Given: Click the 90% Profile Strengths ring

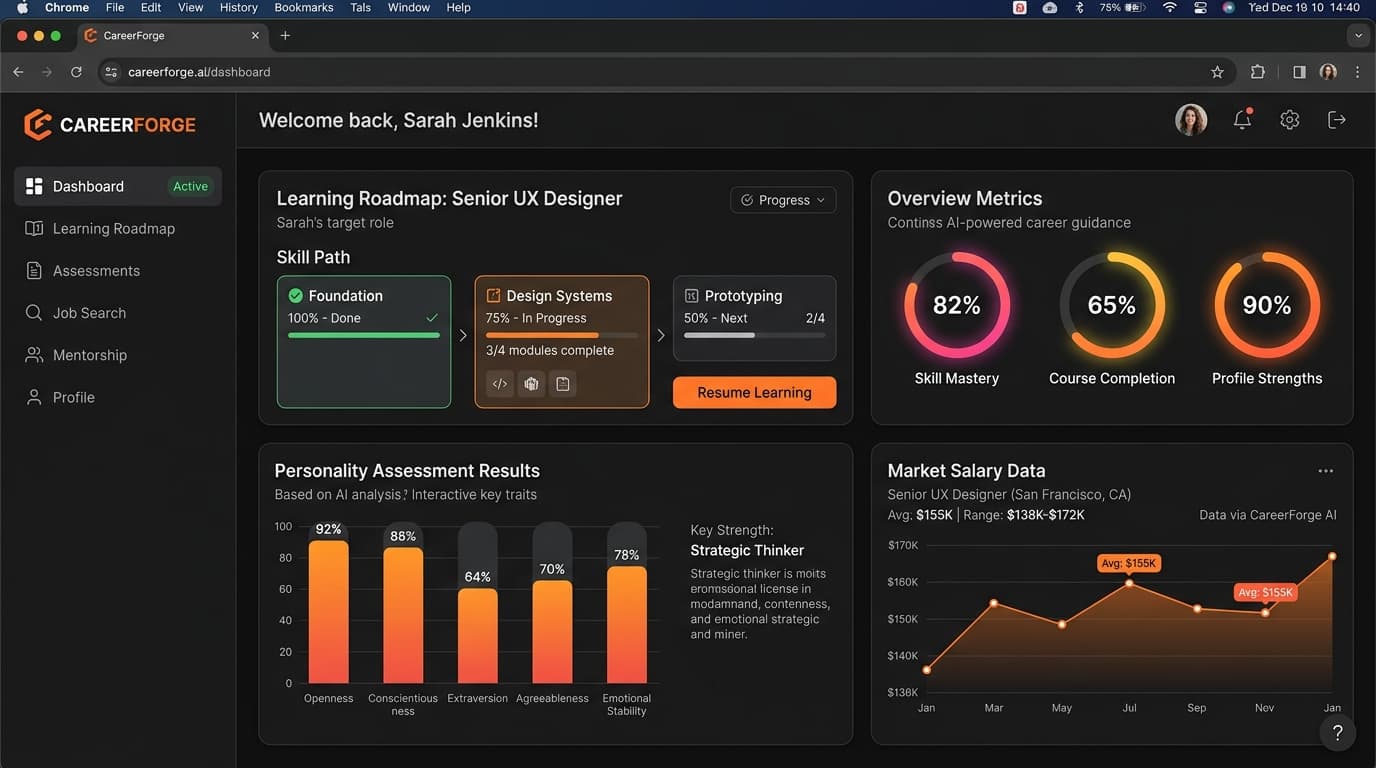Looking at the screenshot, I should point(1267,305).
